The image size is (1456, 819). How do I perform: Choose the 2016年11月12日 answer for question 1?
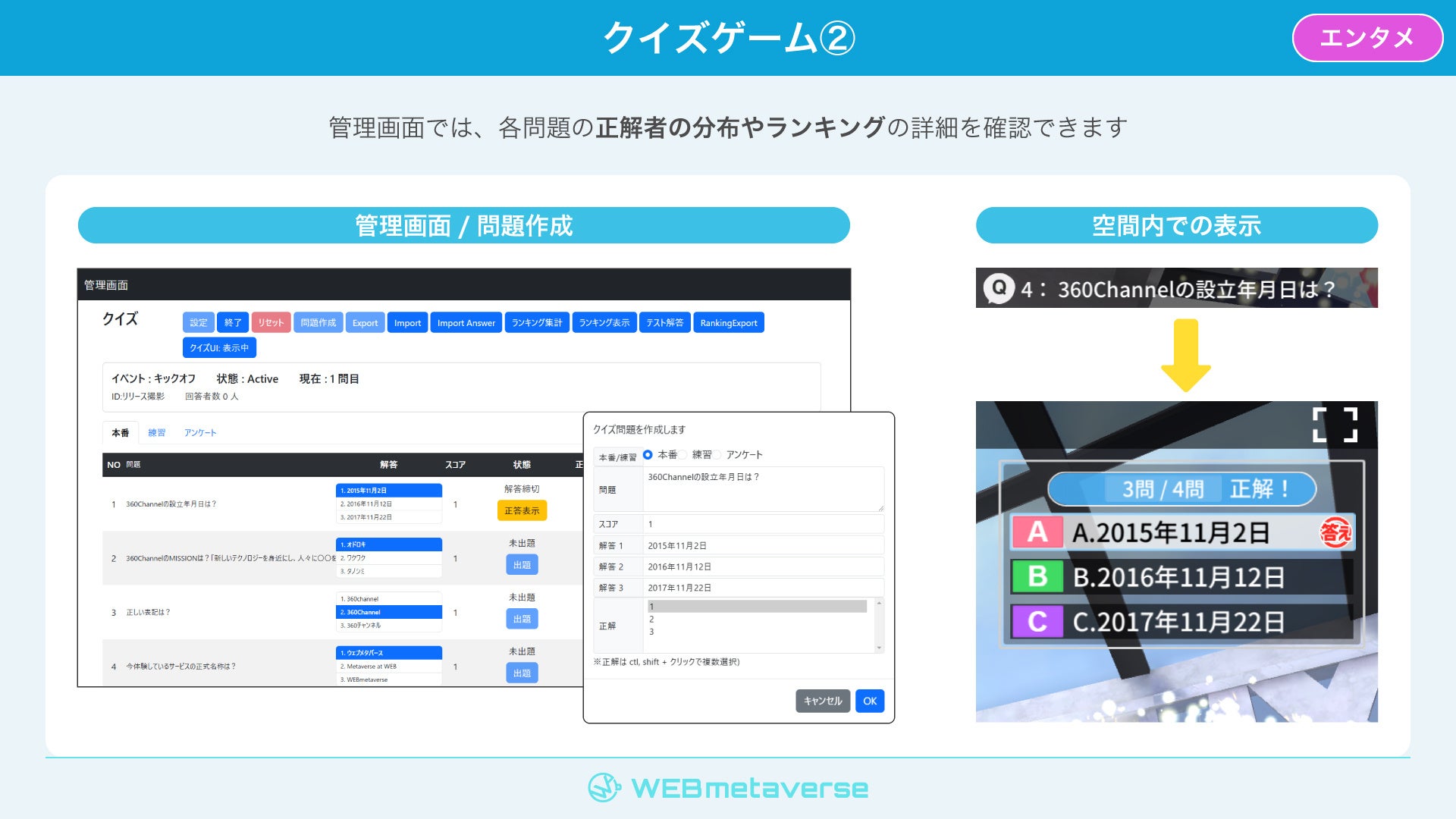pos(388,504)
